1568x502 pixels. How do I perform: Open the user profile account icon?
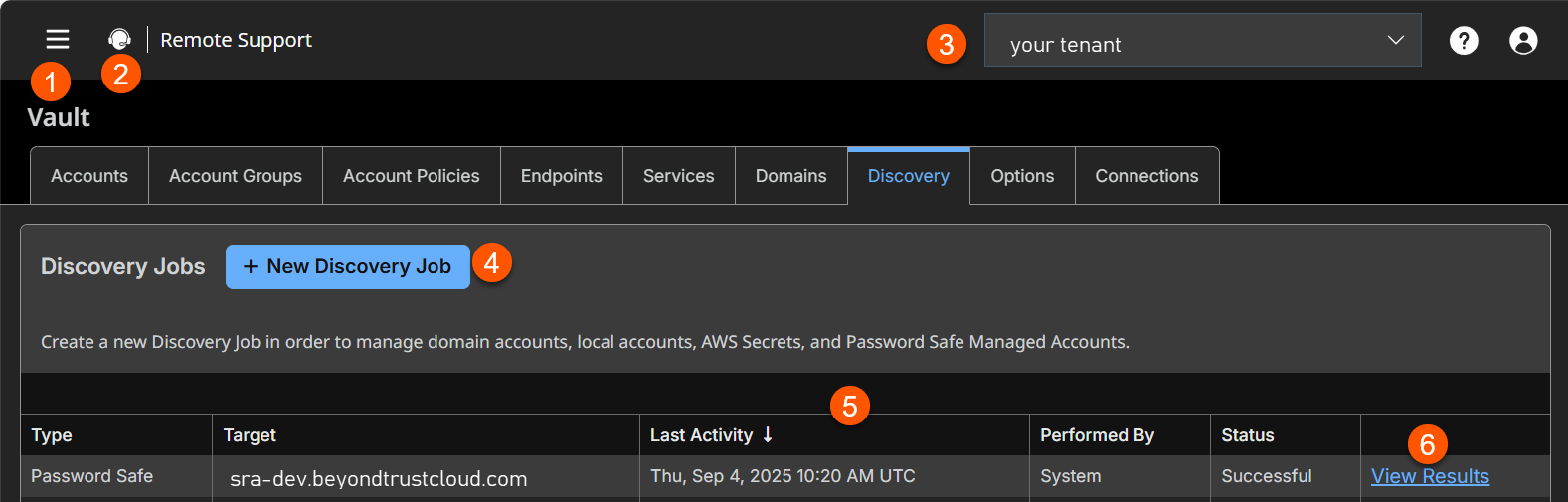[x=1522, y=40]
